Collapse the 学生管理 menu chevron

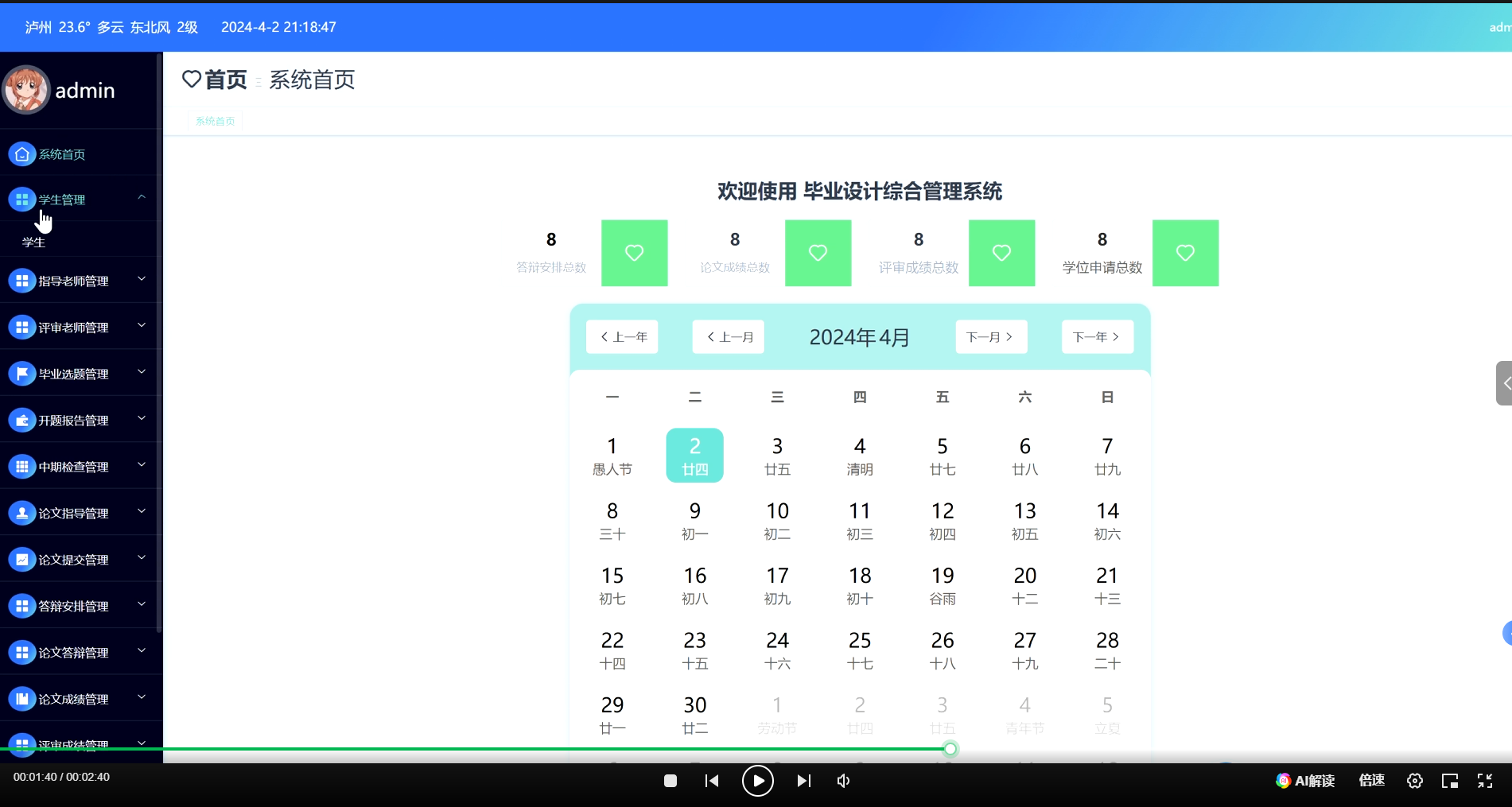pyautogui.click(x=142, y=197)
